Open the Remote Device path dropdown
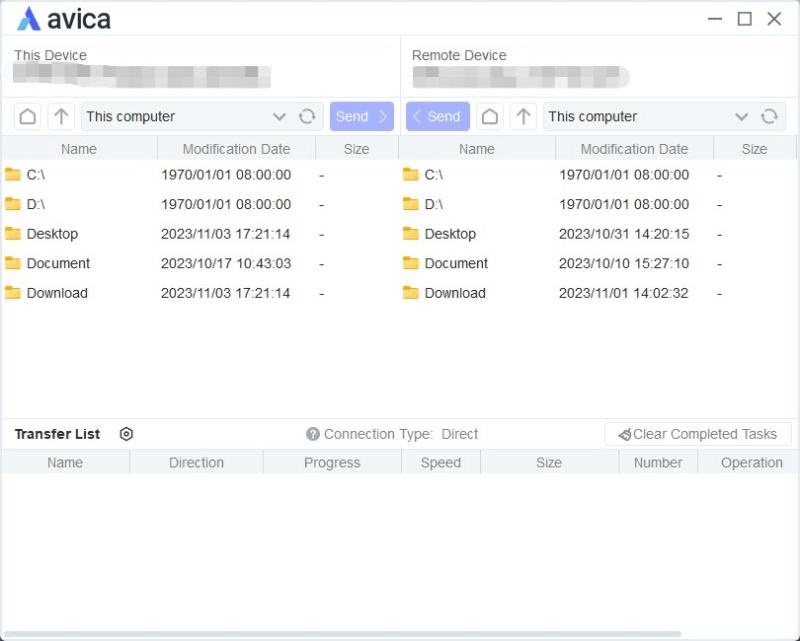Screen dimensions: 800x641 point(741,117)
